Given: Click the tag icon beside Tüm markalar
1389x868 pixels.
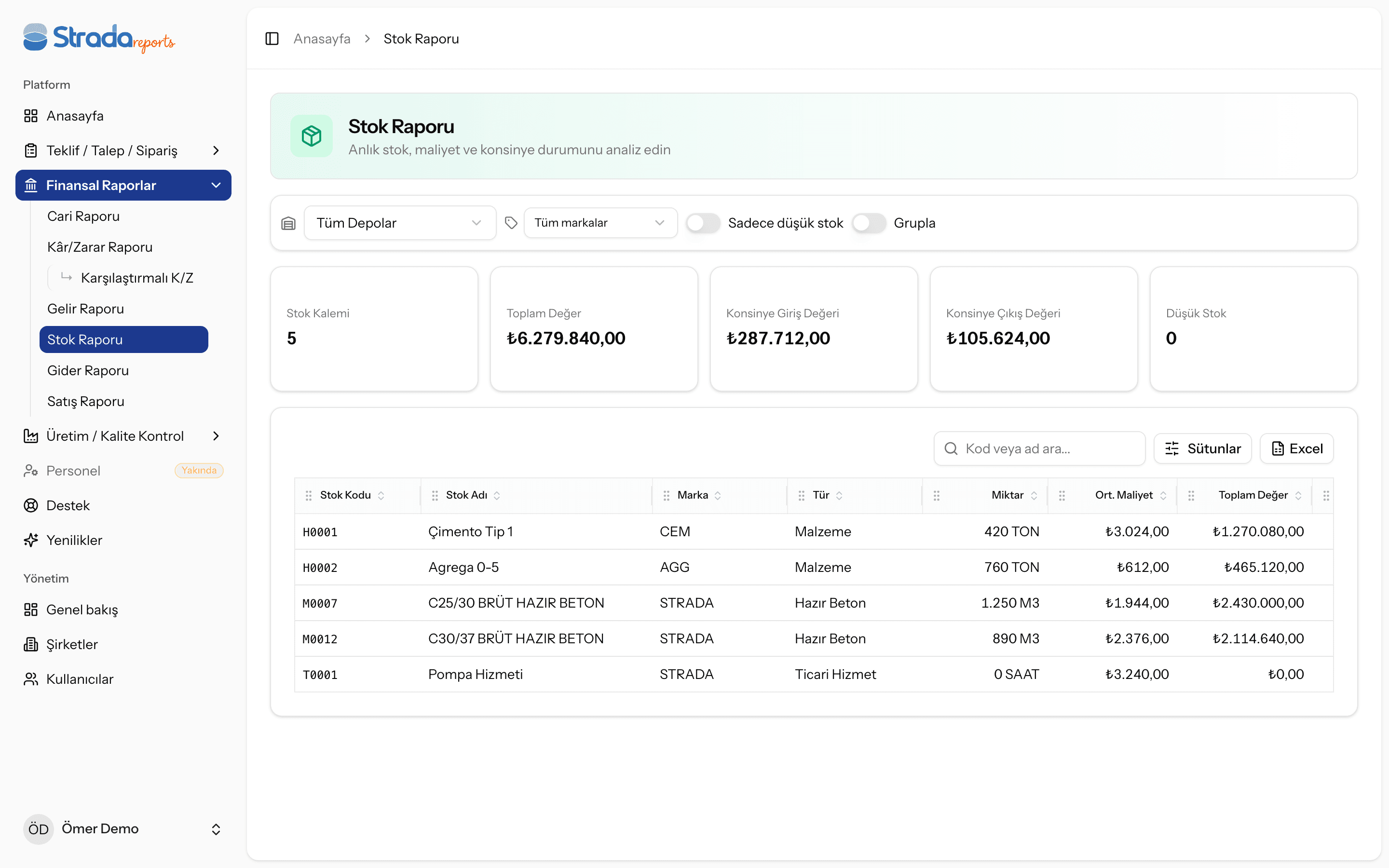Looking at the screenshot, I should pos(511,223).
